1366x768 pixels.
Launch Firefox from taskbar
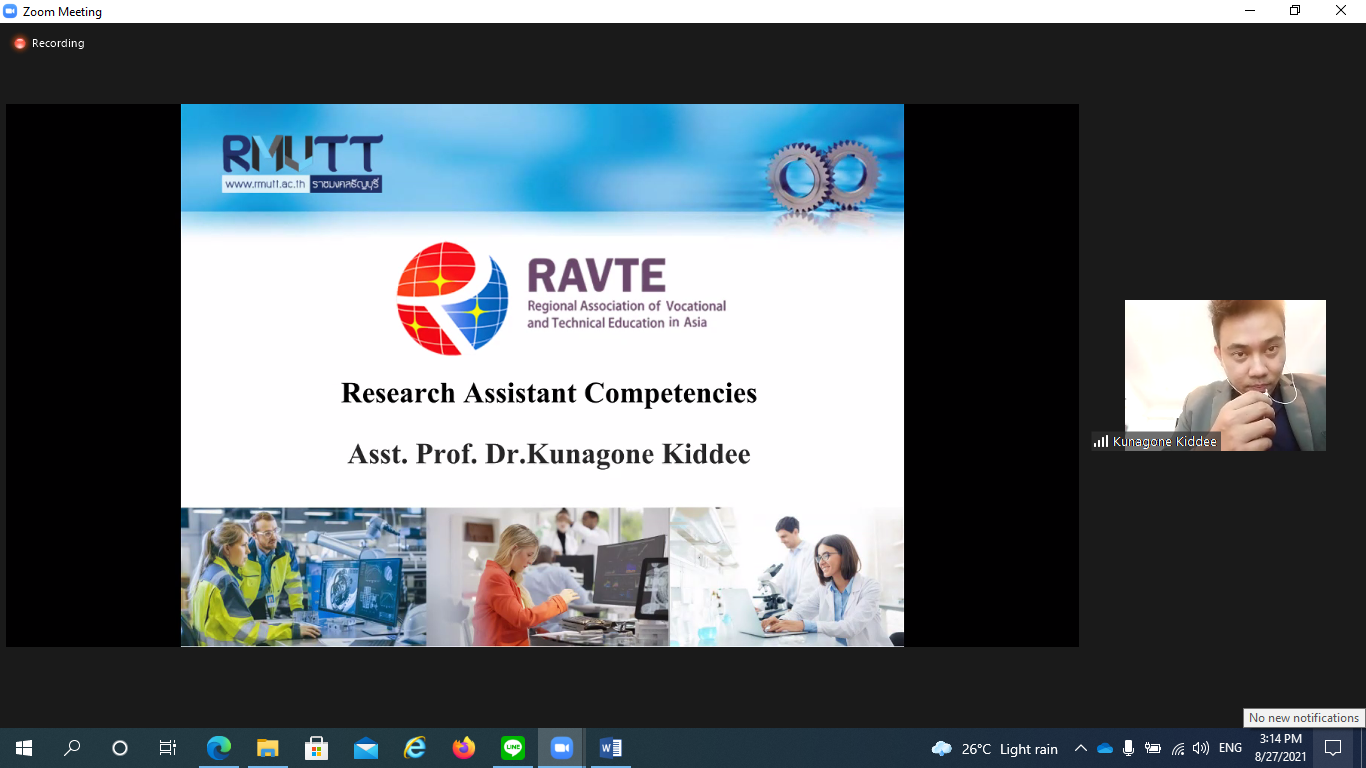tap(463, 748)
